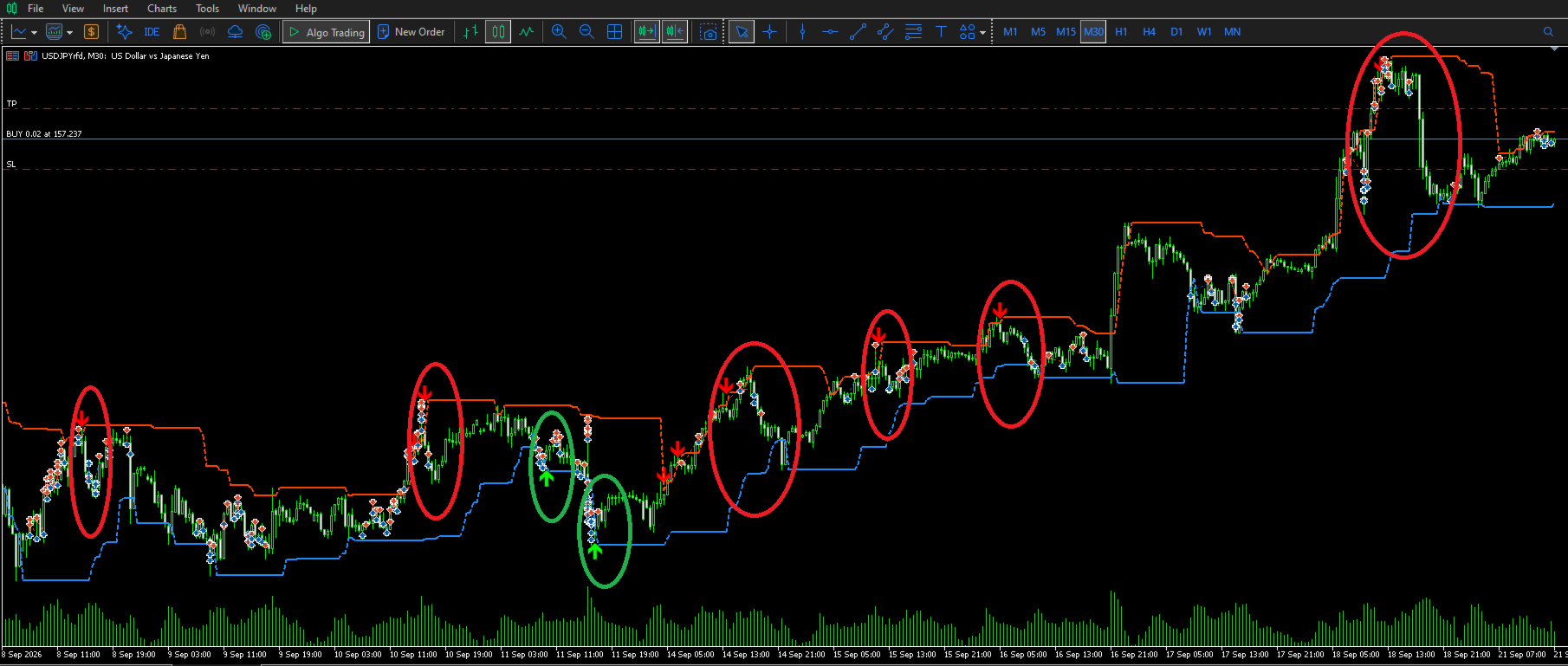Open the MQL5 IDE editor
The height and width of the screenshot is (666, 1568).
click(x=152, y=32)
